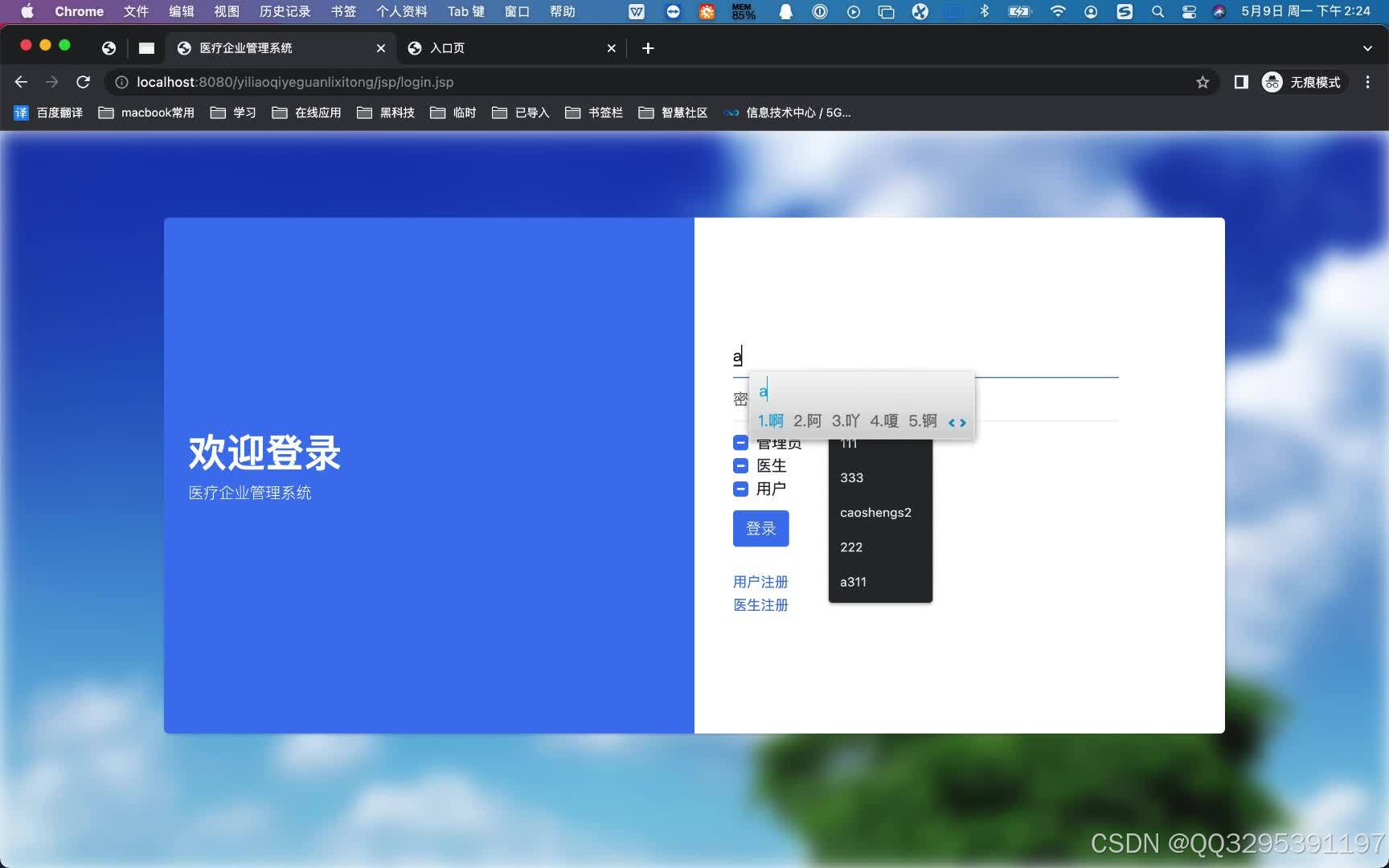Open the 百度翻译 bookmark
The width and height of the screenshot is (1389, 868).
click(x=49, y=113)
